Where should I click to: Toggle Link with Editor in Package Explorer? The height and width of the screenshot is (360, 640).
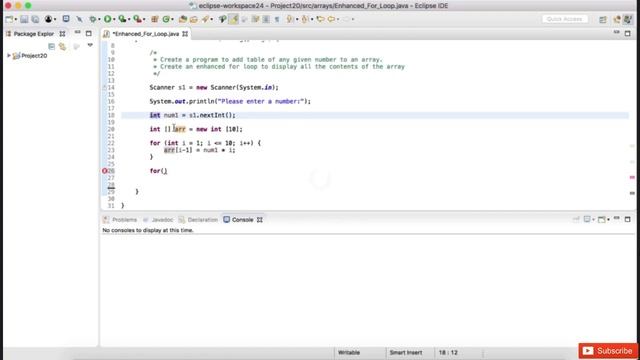point(62,47)
